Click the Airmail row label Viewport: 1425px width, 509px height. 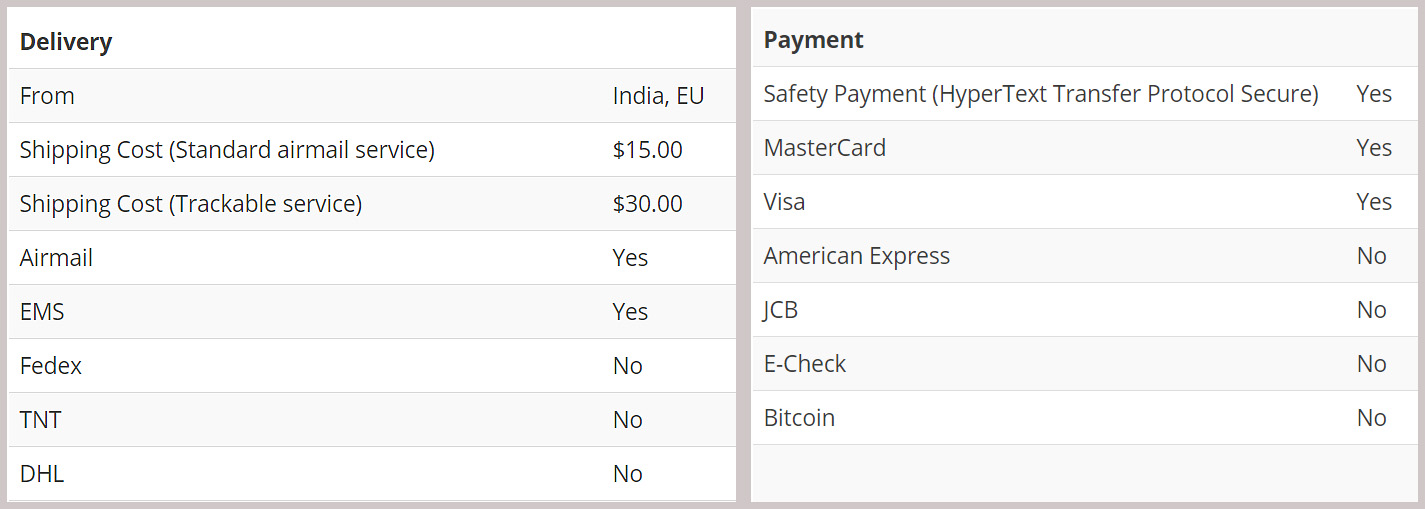(x=56, y=258)
